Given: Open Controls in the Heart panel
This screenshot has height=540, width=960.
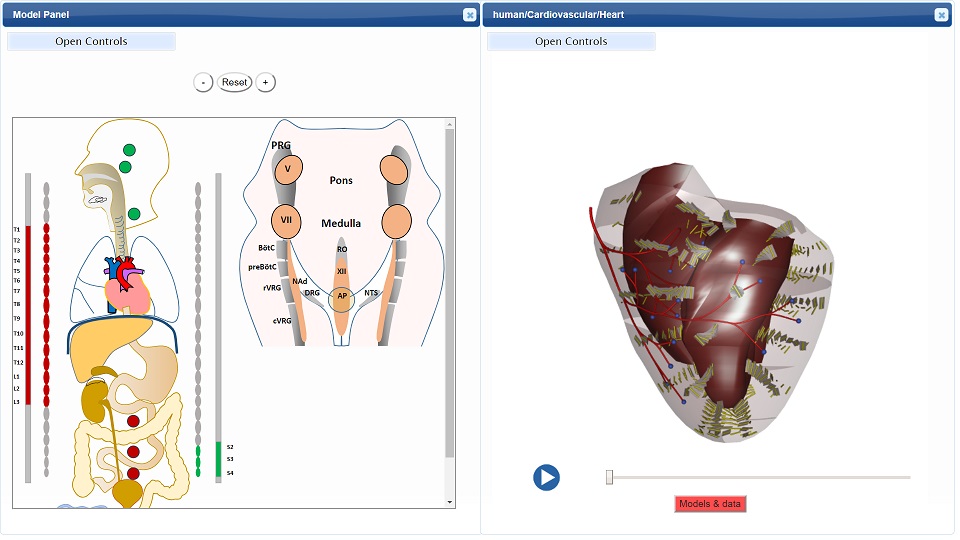Looking at the screenshot, I should pos(571,42).
